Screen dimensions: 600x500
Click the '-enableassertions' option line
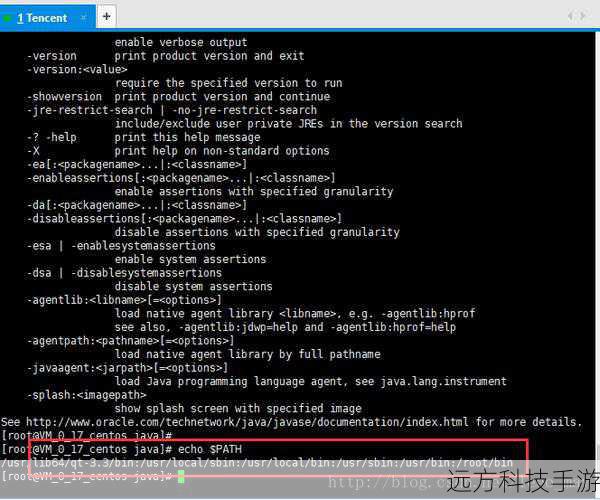[x=181, y=178]
